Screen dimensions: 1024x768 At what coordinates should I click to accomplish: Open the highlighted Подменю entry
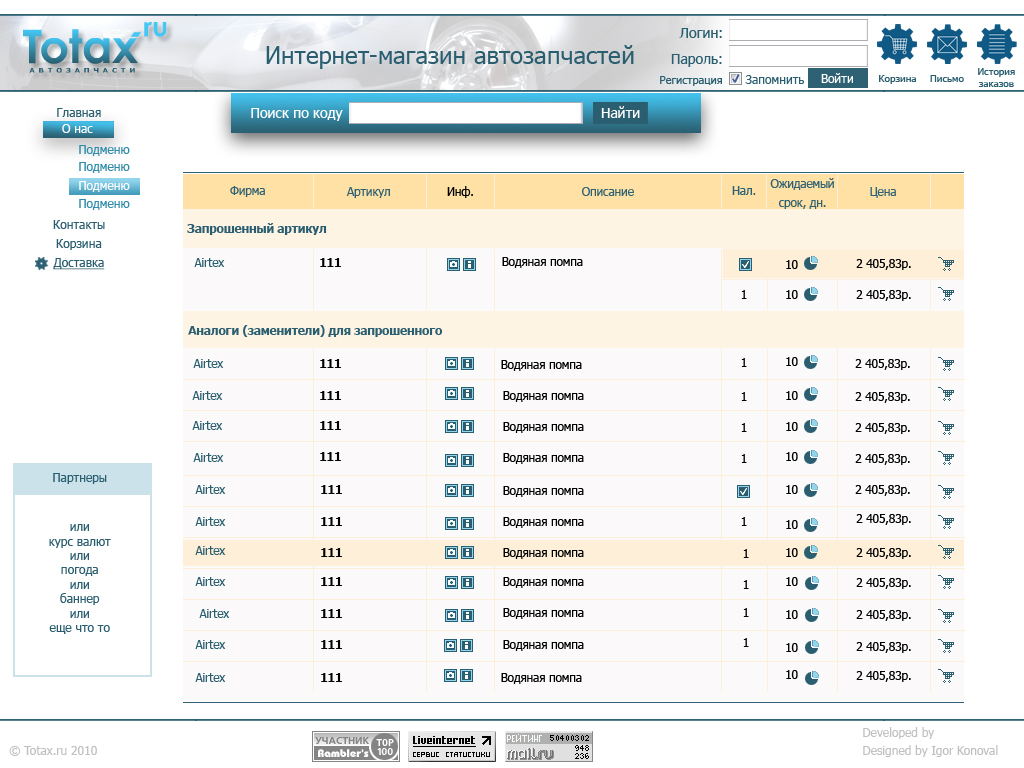coord(104,185)
